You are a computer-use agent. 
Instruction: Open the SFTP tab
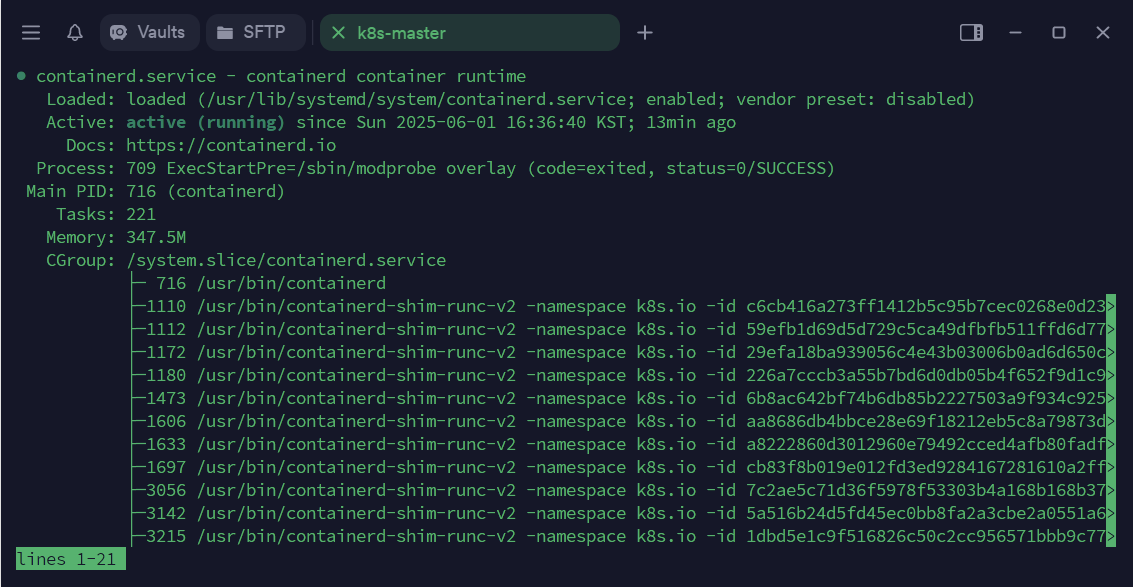[x=254, y=32]
